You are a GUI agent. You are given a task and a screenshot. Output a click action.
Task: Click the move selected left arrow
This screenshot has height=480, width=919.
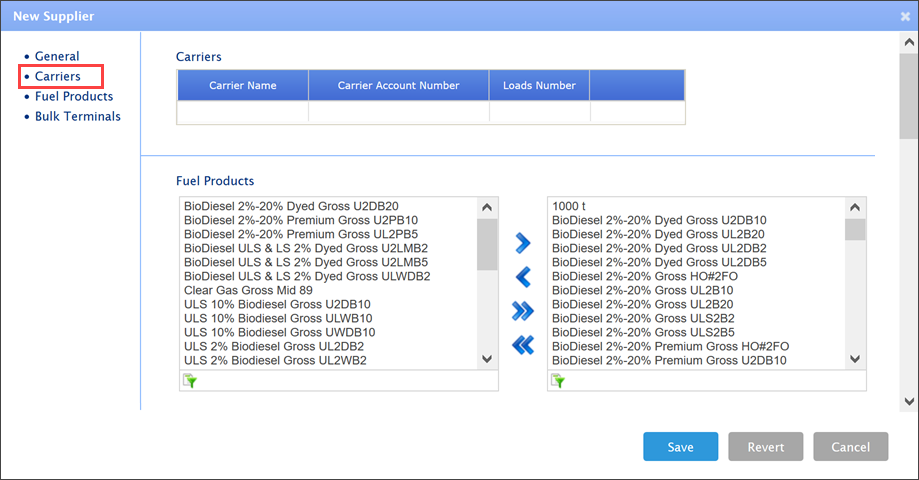(x=522, y=277)
